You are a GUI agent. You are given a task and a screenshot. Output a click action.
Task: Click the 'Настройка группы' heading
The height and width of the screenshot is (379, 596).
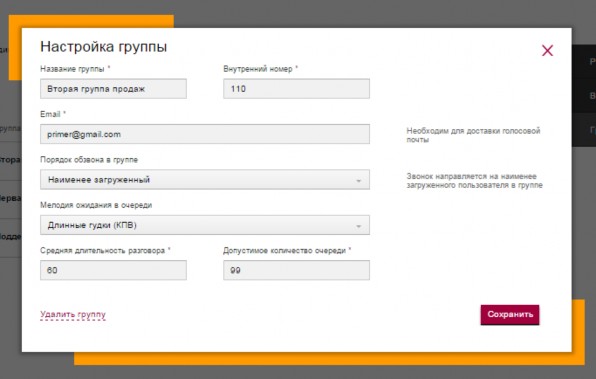(103, 47)
